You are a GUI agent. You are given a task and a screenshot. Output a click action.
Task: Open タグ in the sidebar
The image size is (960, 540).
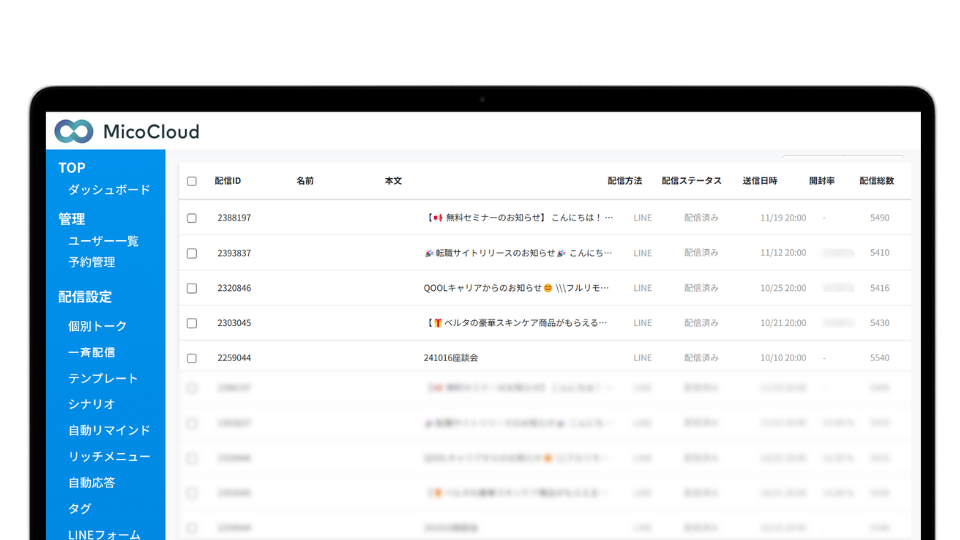click(x=80, y=509)
